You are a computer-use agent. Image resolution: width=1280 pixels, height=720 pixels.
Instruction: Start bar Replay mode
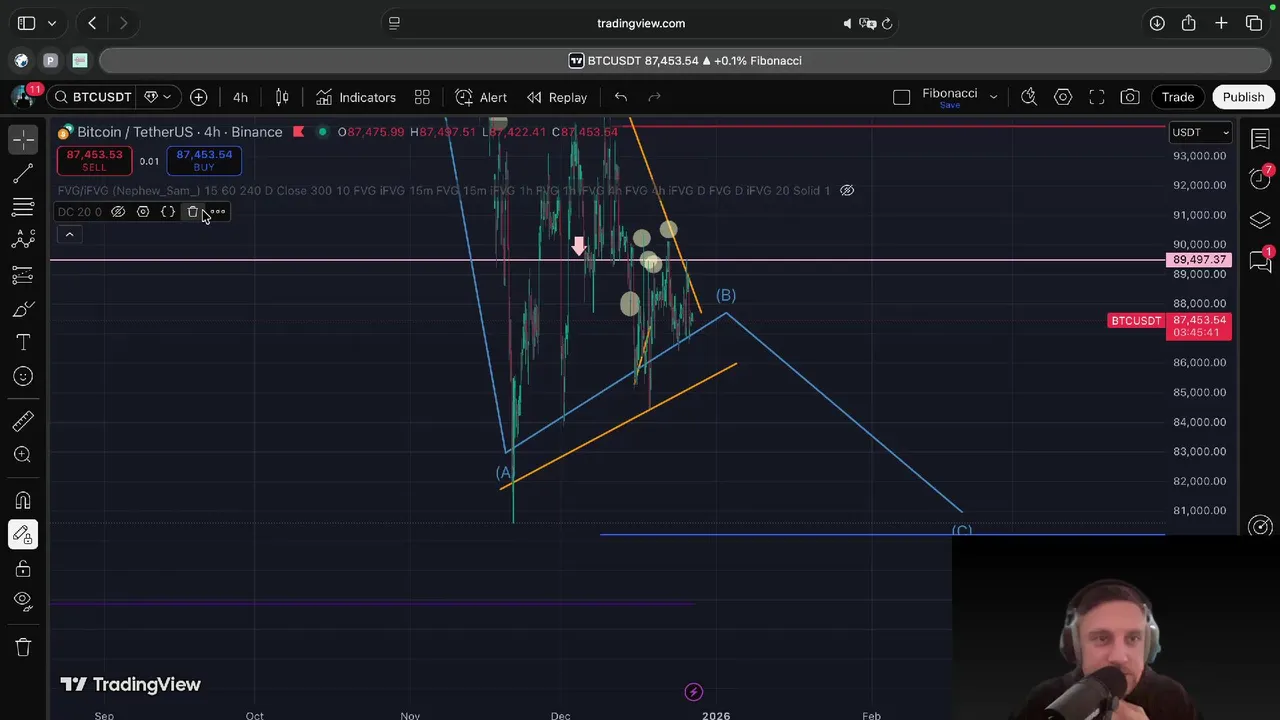coord(557,97)
